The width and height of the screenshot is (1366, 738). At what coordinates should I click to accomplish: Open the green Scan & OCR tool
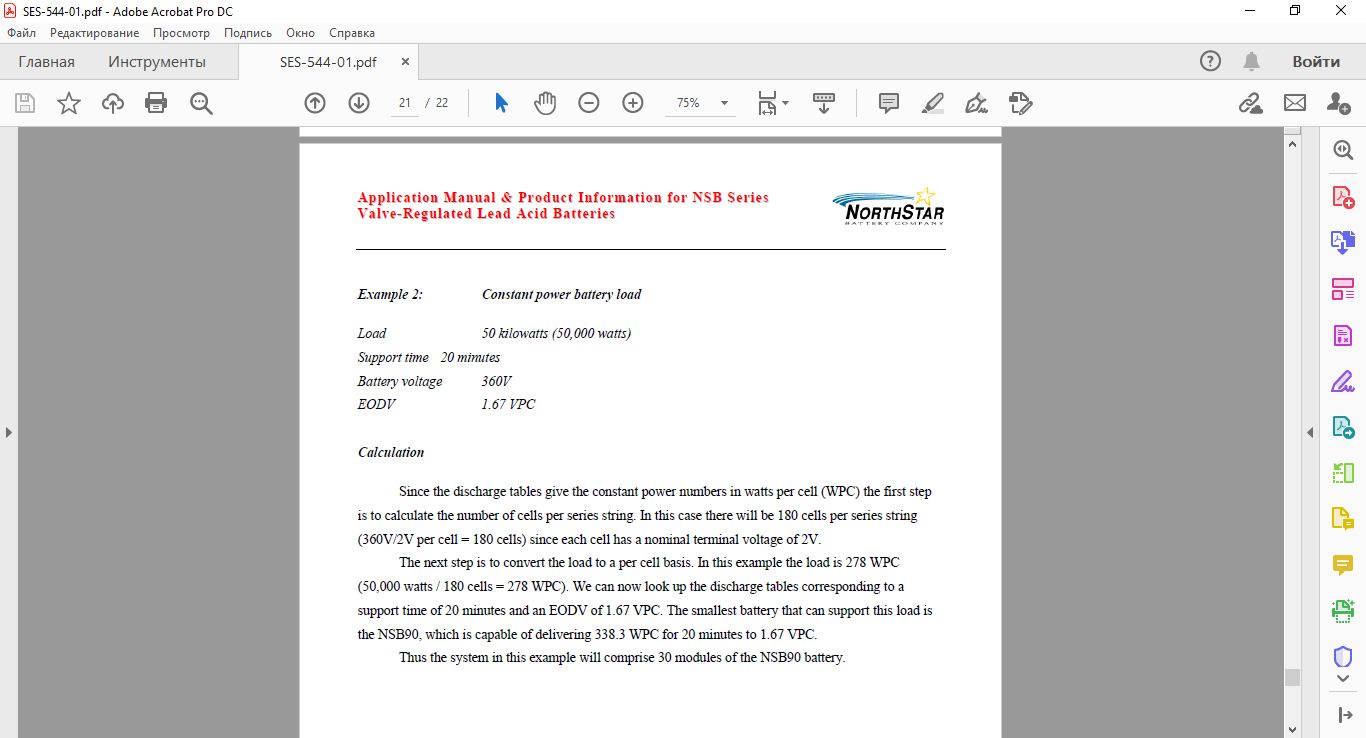tap(1343, 610)
